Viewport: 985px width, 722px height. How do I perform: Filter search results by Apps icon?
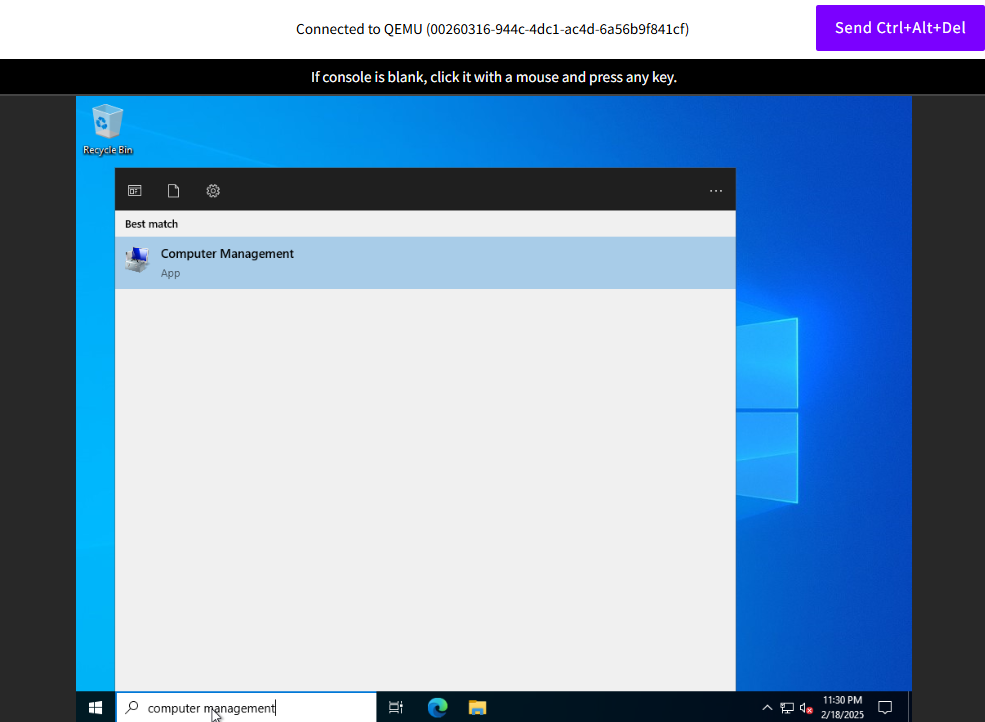click(134, 191)
